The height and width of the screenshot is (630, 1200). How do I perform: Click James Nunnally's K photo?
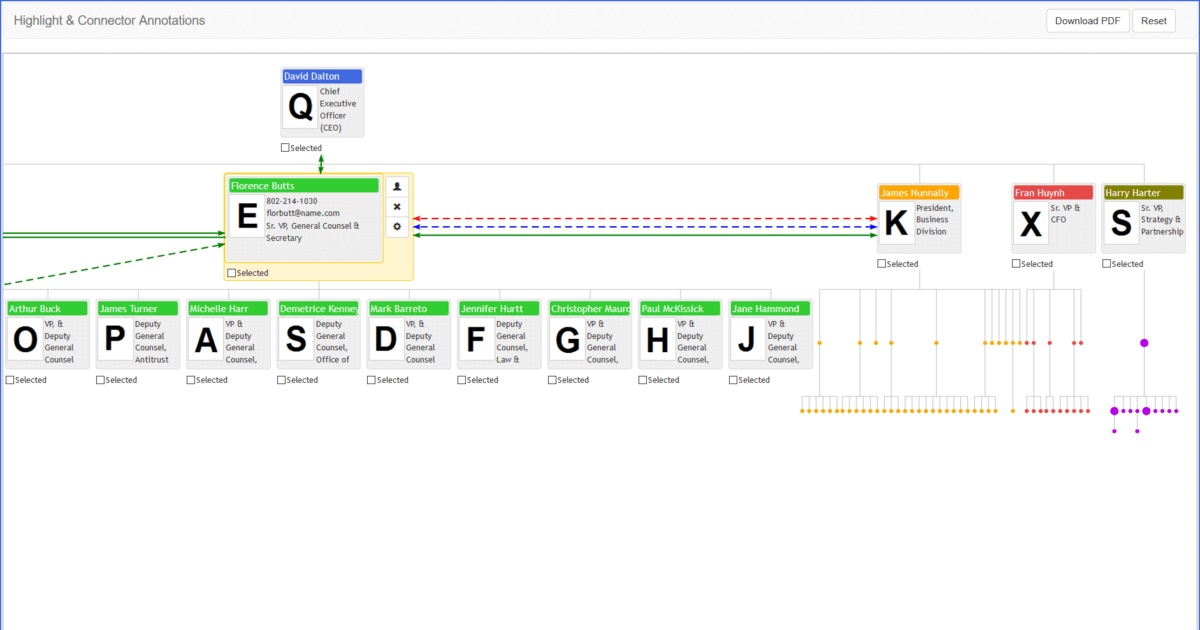coord(896,223)
